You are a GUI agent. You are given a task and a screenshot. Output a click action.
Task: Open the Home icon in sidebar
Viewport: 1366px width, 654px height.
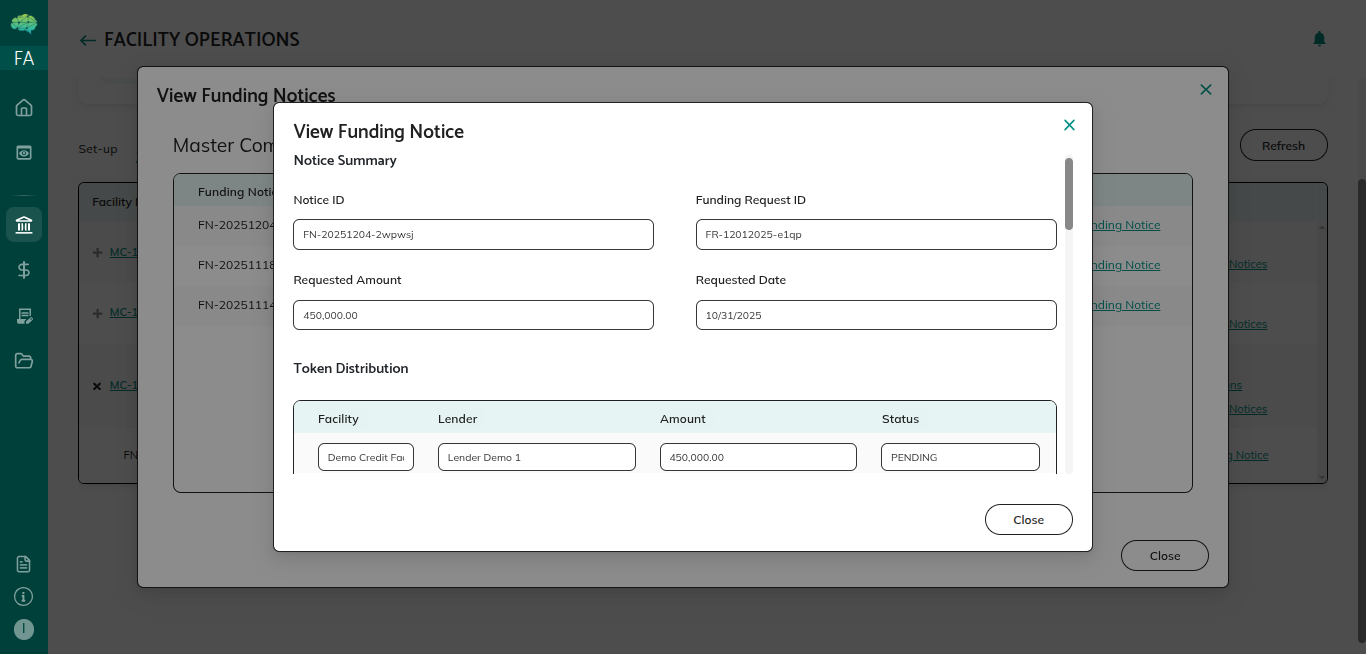pos(24,108)
